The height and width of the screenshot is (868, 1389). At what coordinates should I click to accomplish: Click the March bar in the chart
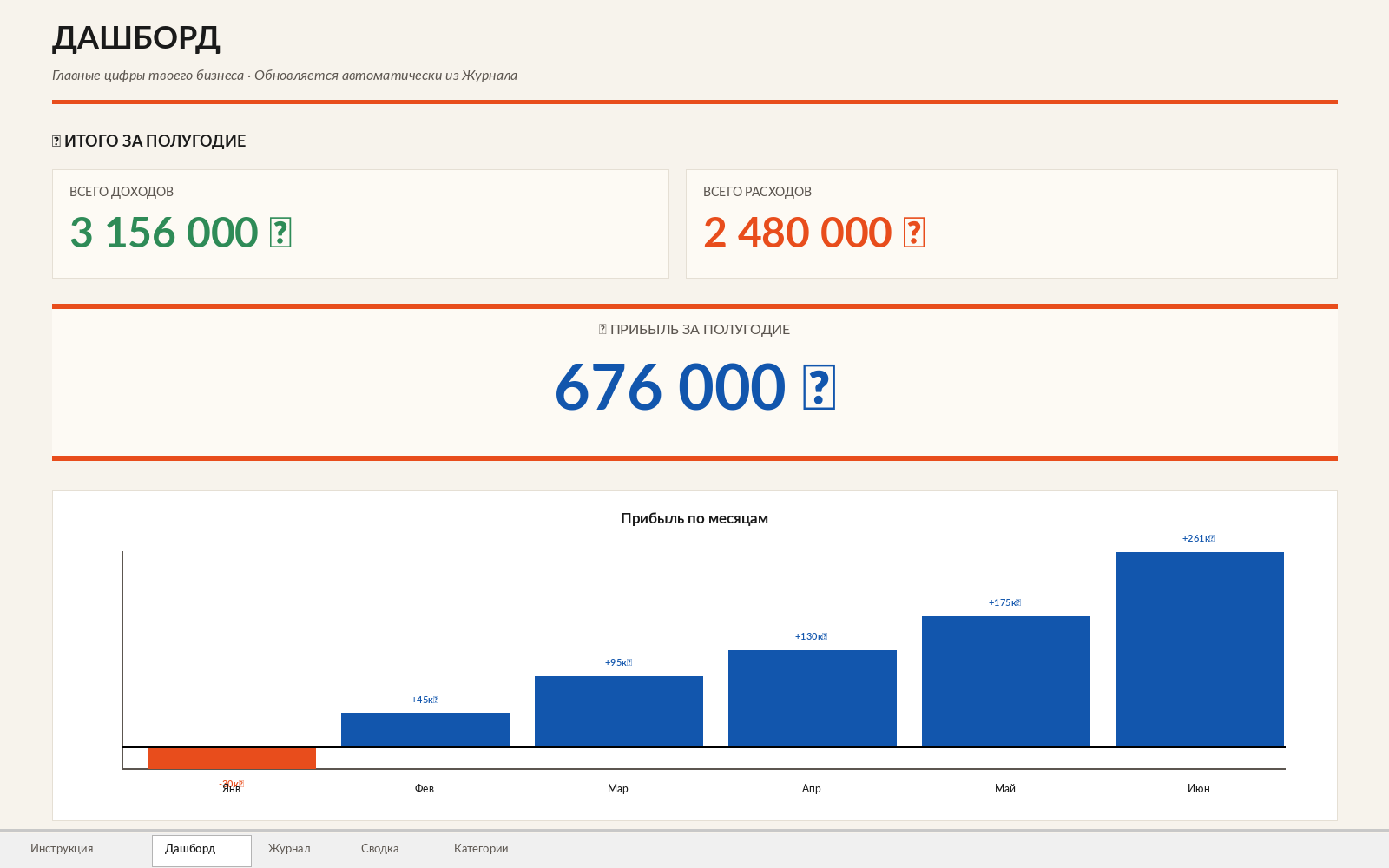[x=619, y=712]
